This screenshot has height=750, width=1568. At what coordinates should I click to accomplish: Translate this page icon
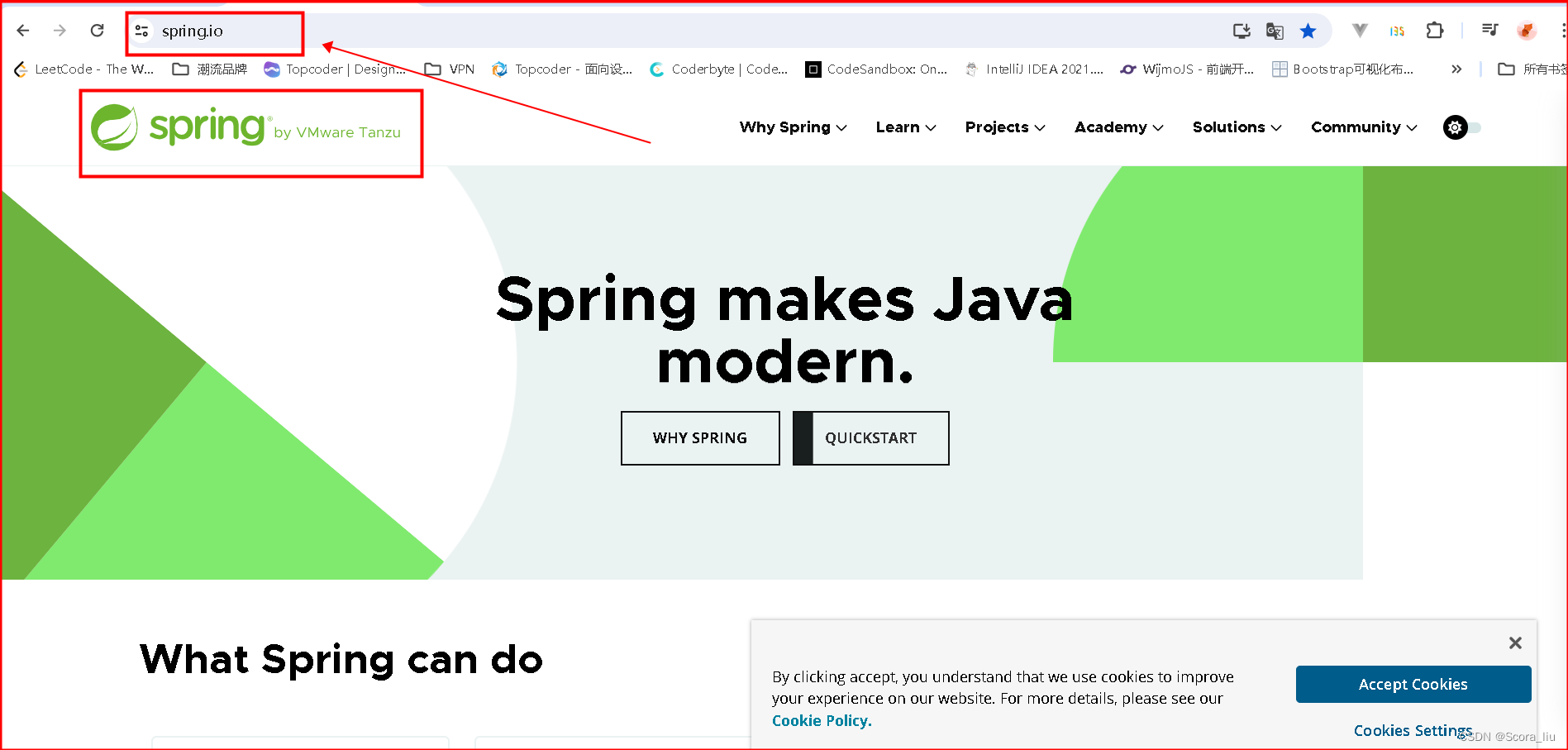(x=1275, y=31)
